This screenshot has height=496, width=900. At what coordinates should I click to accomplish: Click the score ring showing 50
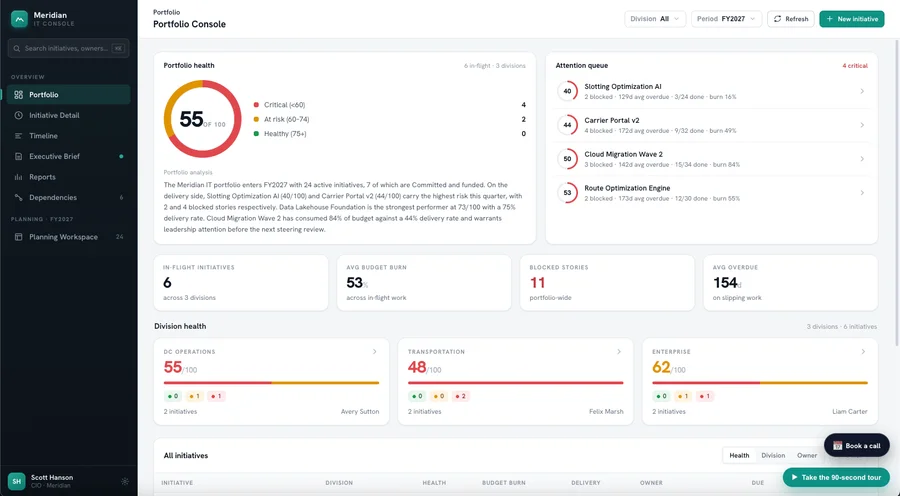pos(567,159)
